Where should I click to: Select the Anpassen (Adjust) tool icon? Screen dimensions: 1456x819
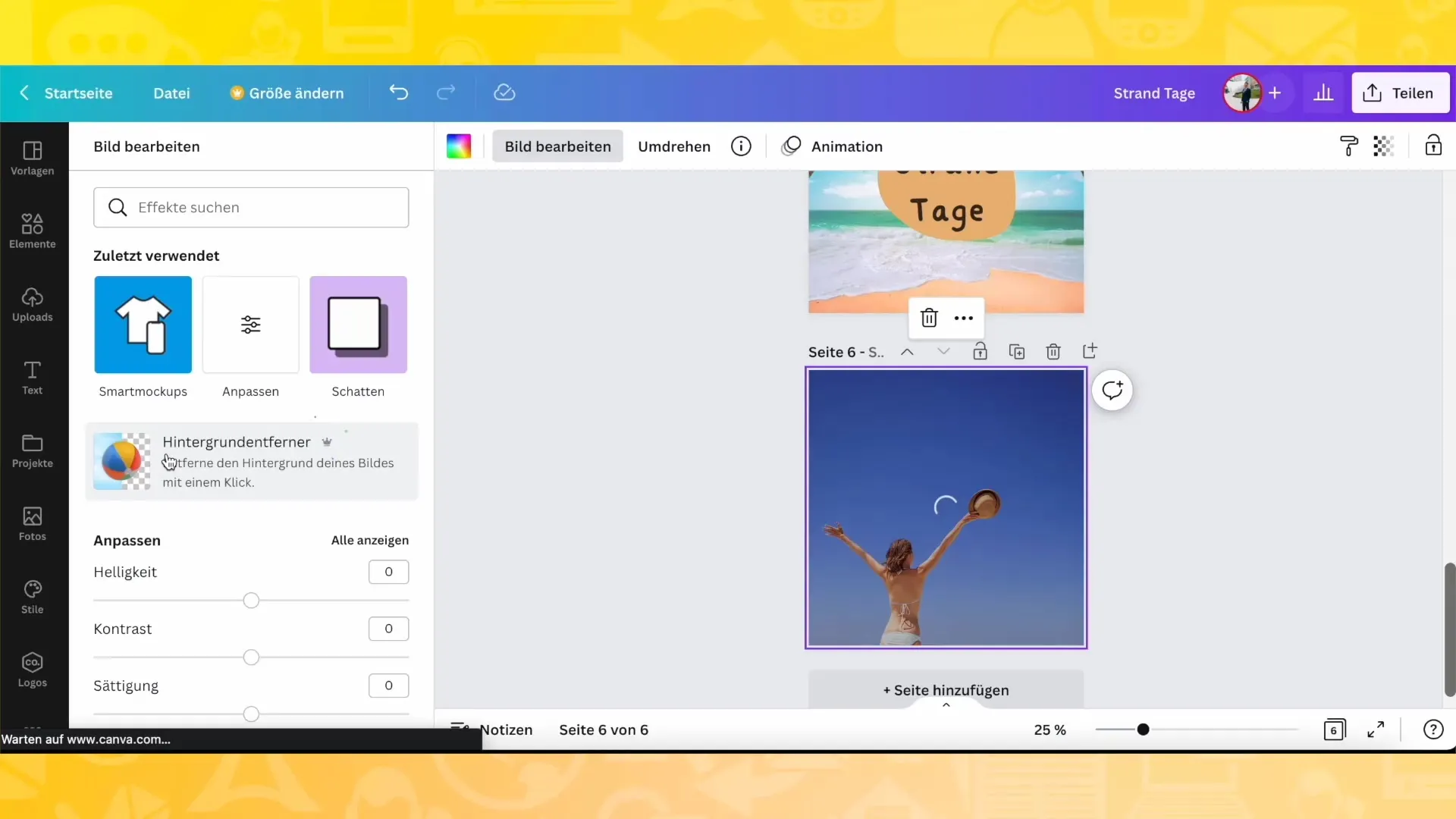tap(250, 324)
